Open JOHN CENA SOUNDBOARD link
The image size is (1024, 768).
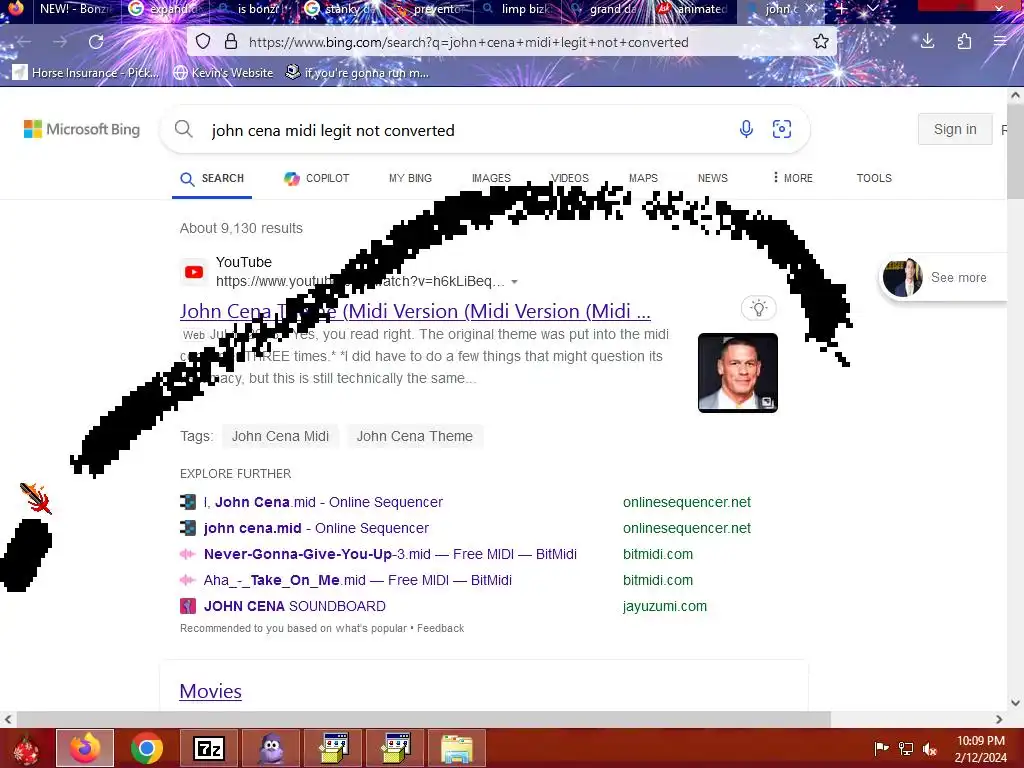295,607
